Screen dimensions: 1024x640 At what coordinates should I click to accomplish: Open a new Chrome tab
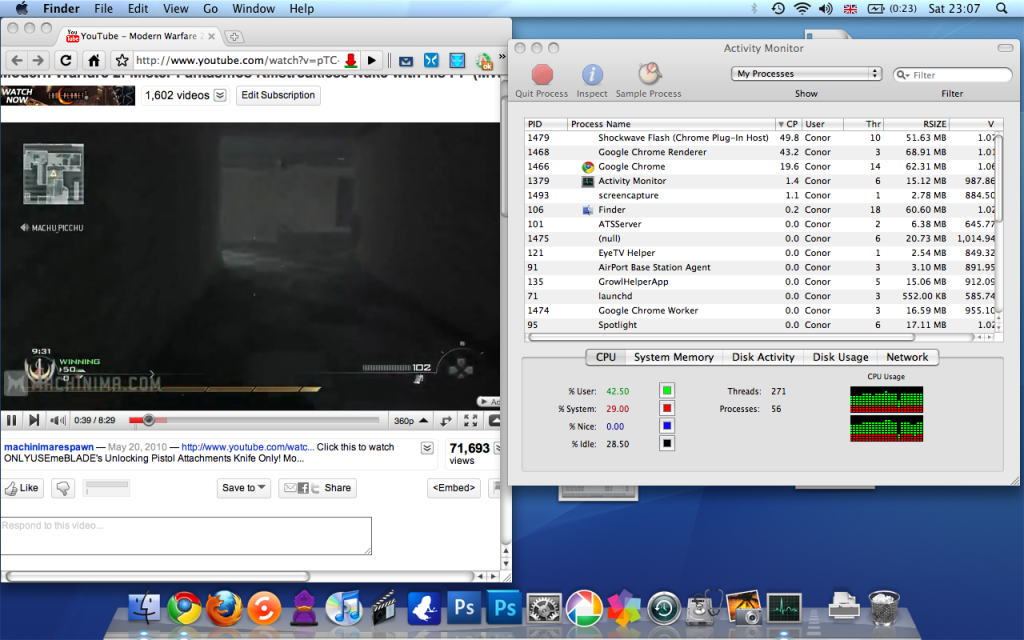234,37
